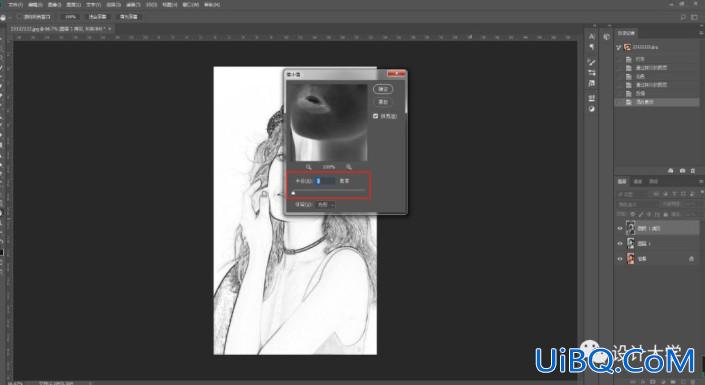Click the filter preview thumbnail in dialog
The image size is (705, 385).
[328, 122]
